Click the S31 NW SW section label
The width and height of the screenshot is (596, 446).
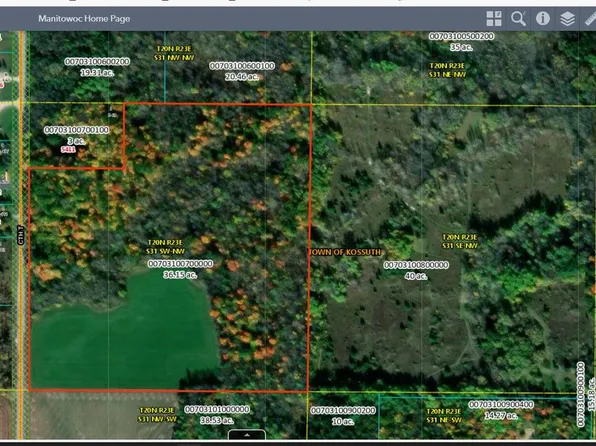tap(157, 419)
